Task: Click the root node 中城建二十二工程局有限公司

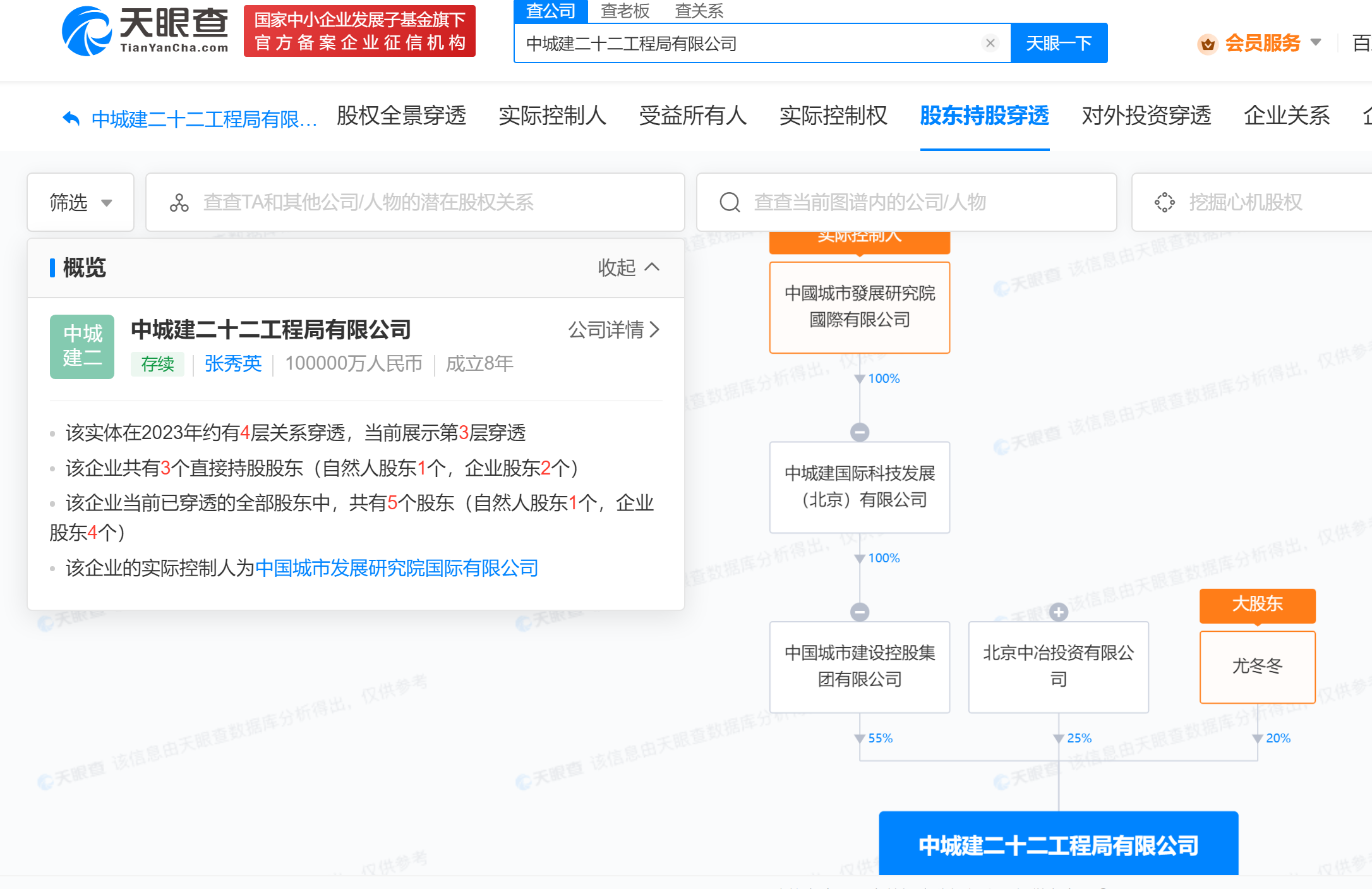Action: (1059, 843)
